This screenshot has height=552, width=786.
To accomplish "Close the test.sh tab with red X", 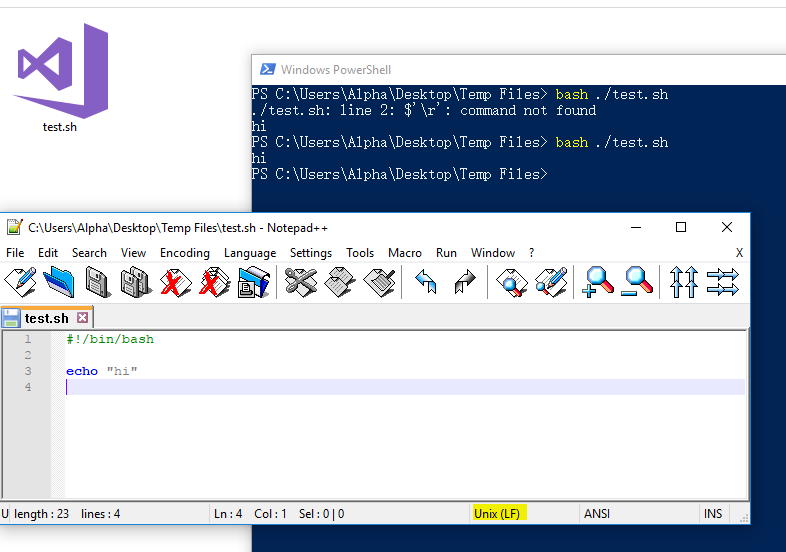I will 83,318.
